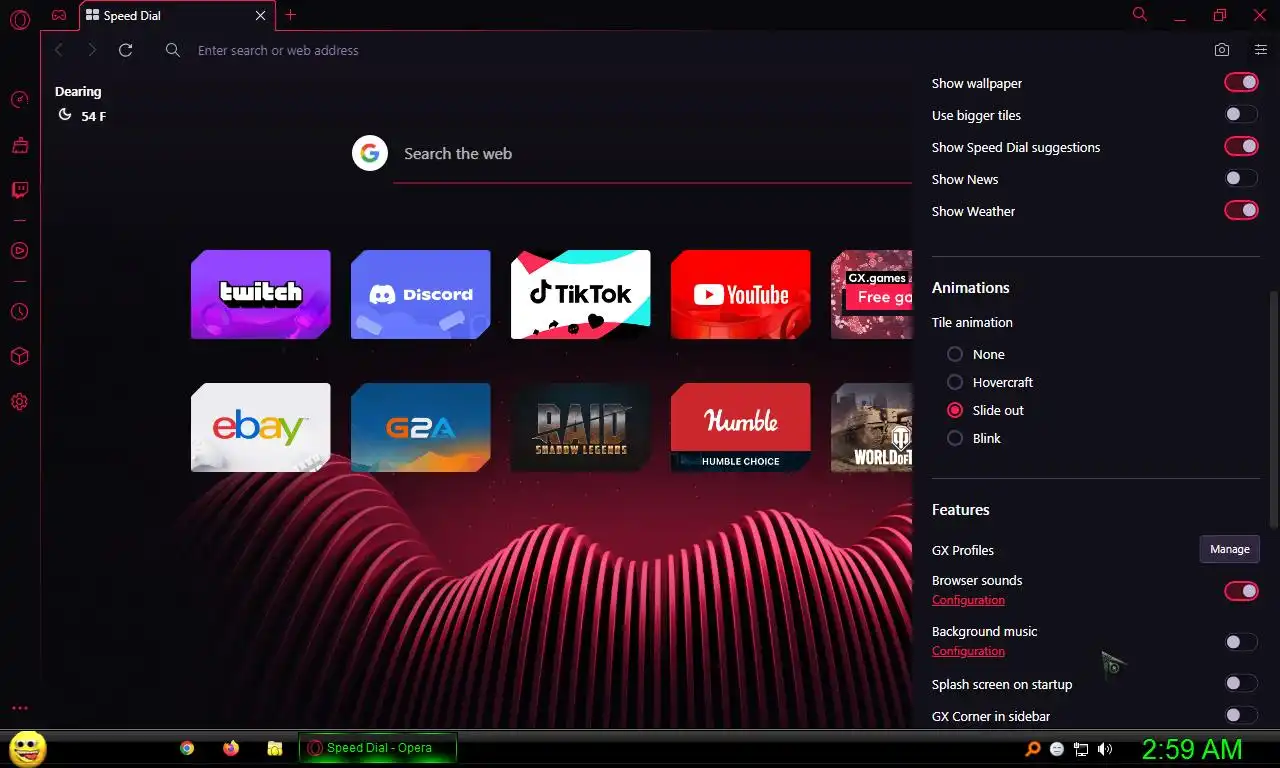
Task: Click Speed Dial - Opera taskbar button
Action: click(378, 748)
